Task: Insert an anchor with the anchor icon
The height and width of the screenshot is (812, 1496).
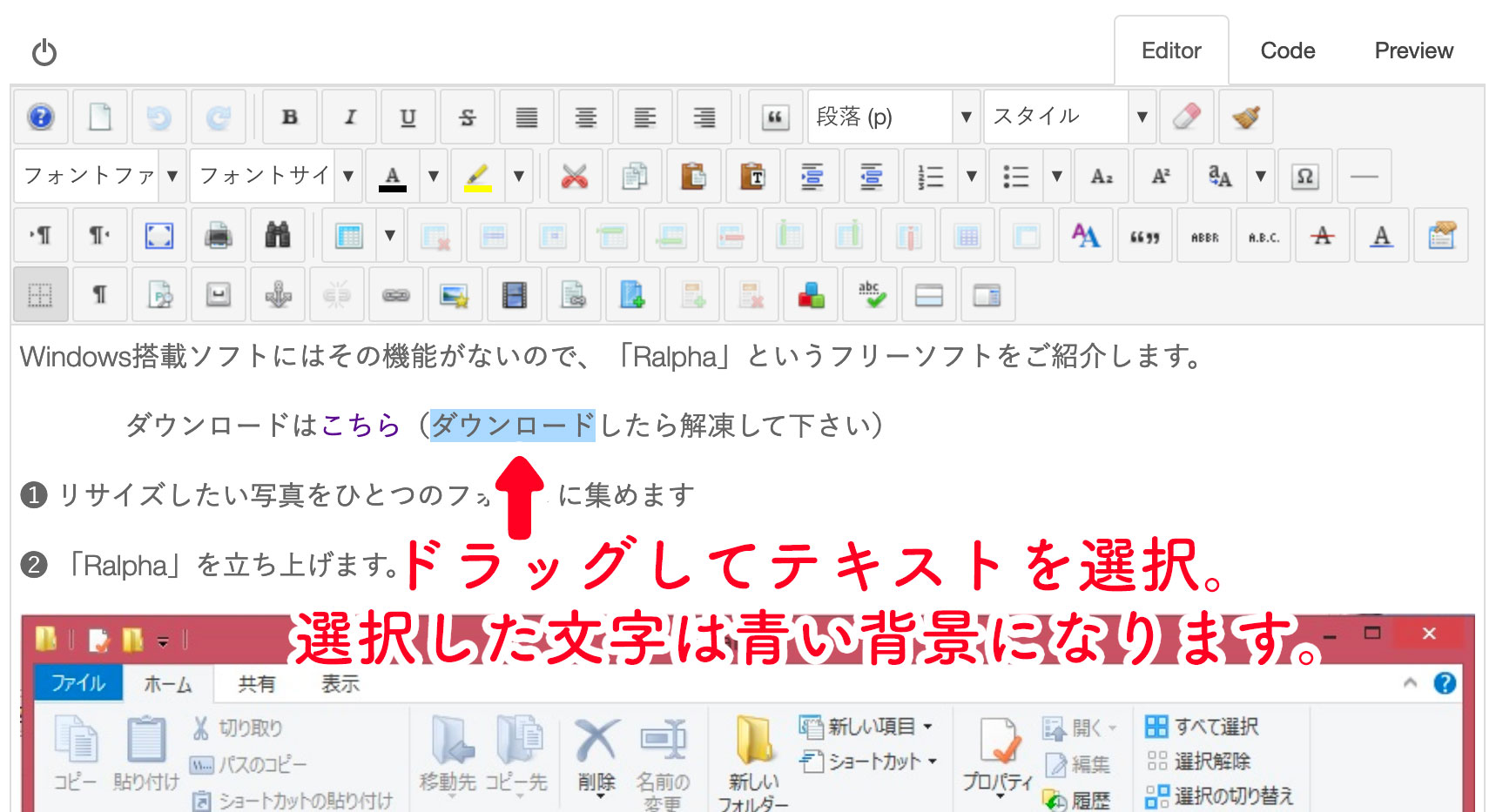Action: pyautogui.click(x=278, y=296)
